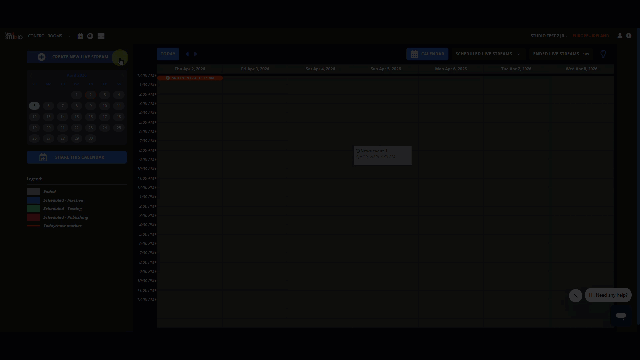Image resolution: width=640 pixels, height=360 pixels.
Task: Click the site logo in the top-left corner
Action: (x=13, y=36)
